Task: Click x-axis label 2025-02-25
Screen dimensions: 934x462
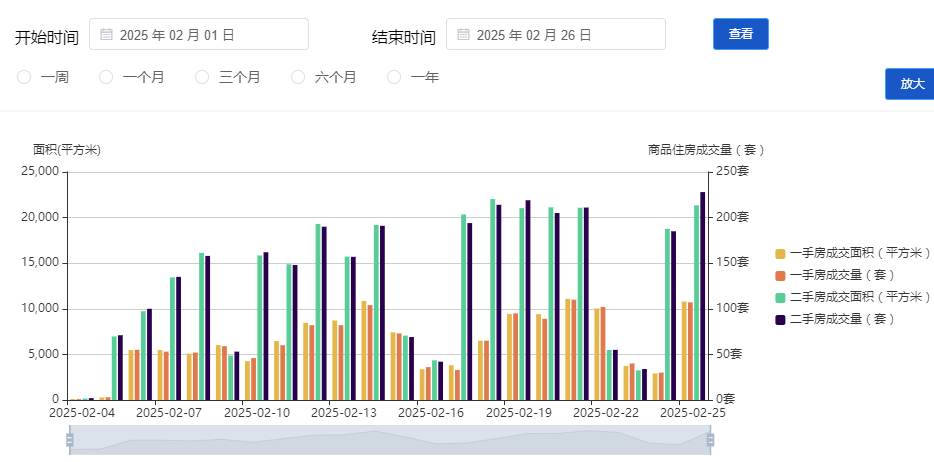Action: click(694, 413)
